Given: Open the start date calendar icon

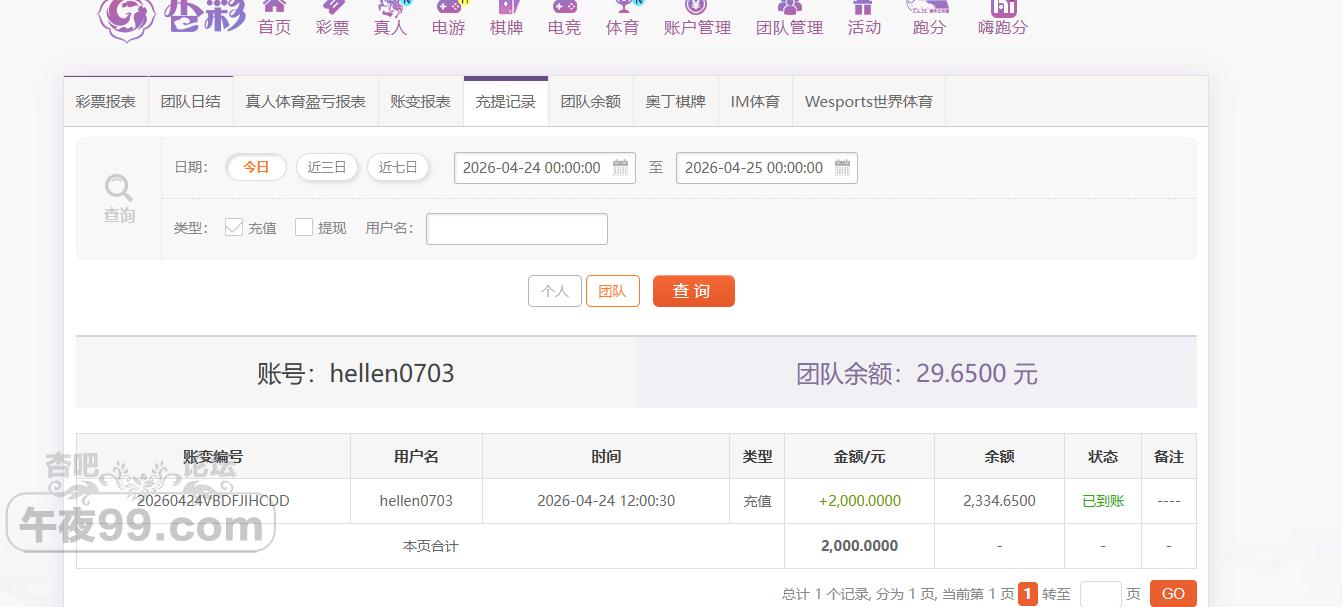Looking at the screenshot, I should pos(621,167).
